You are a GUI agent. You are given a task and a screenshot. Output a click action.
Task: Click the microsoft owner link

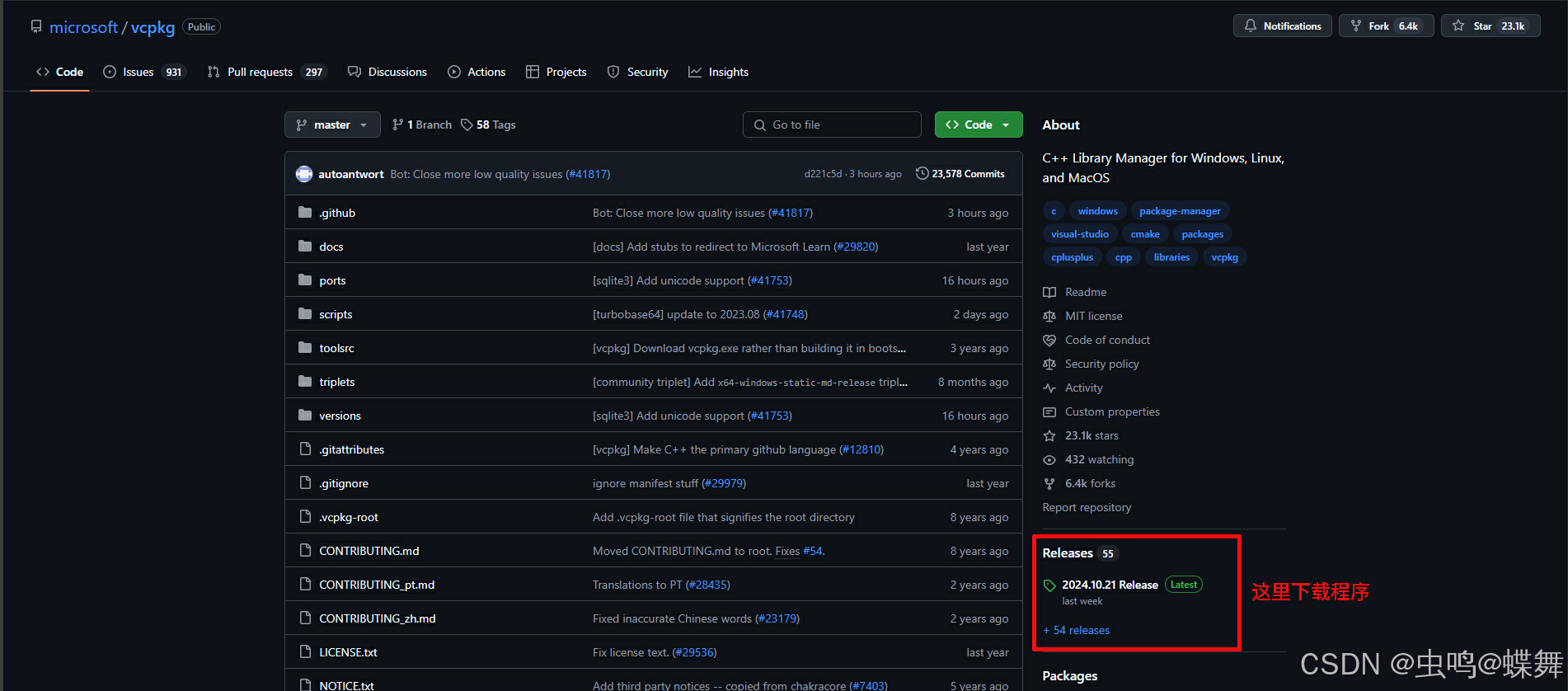pyautogui.click(x=84, y=27)
